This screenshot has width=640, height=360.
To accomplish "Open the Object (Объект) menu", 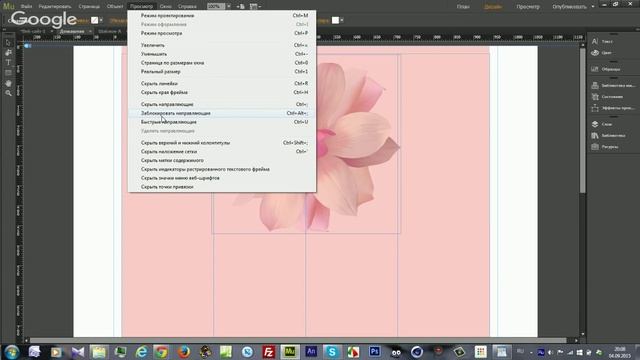I will 115,7.
